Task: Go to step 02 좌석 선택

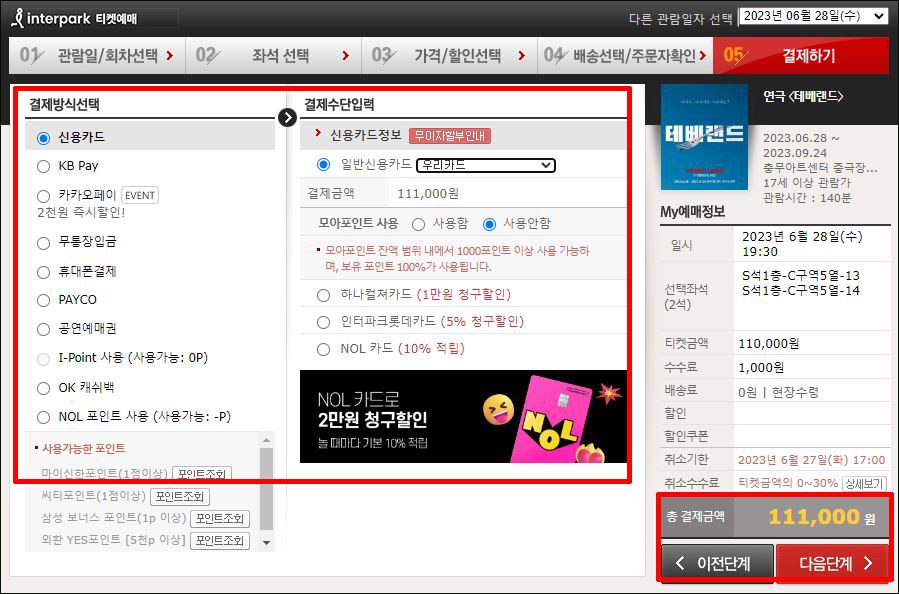Action: click(x=273, y=56)
